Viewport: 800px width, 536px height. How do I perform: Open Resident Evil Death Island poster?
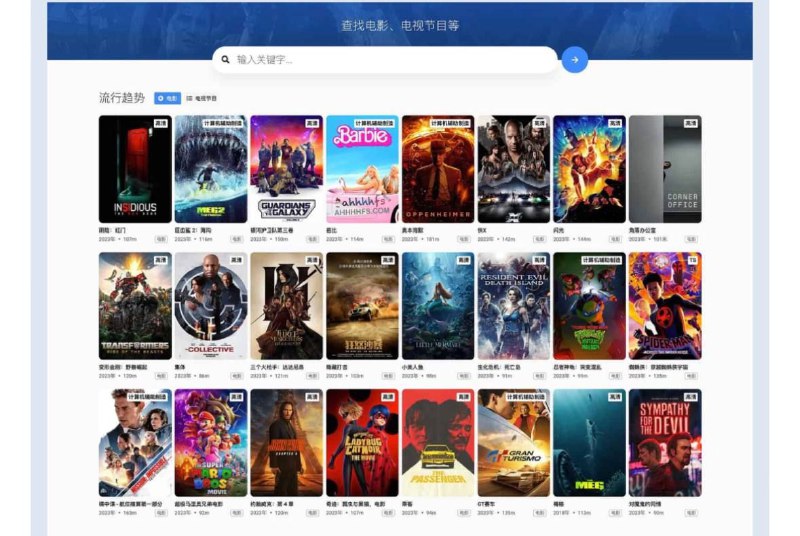[x=514, y=306]
